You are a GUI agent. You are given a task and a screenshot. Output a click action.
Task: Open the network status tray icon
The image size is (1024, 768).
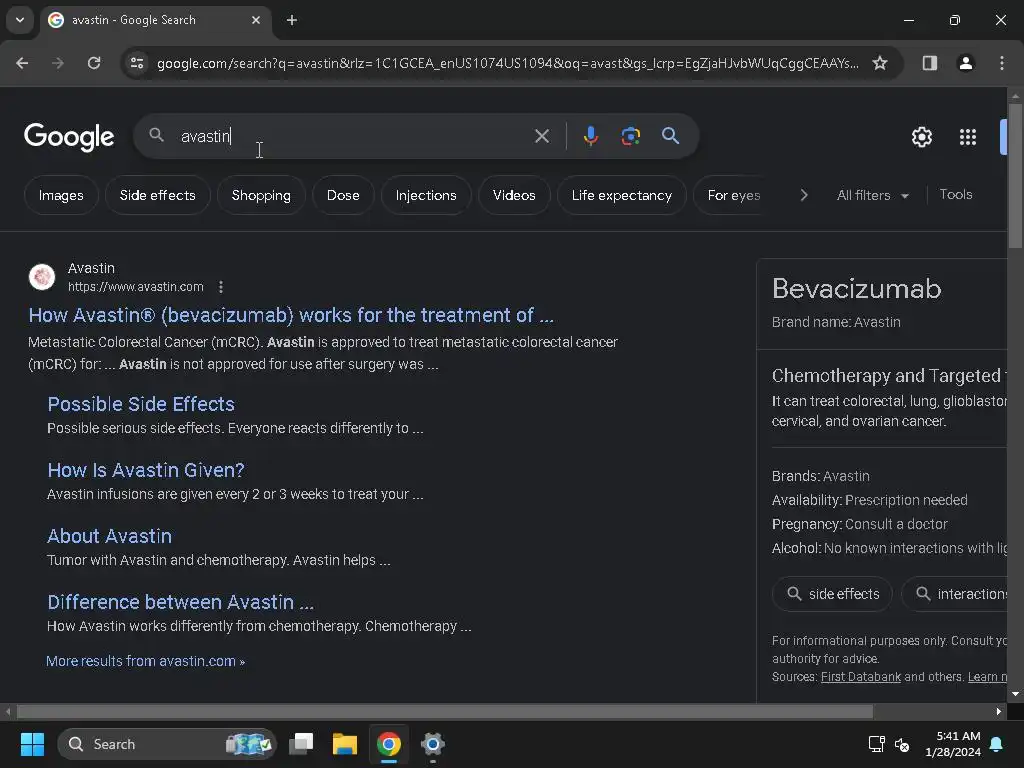pyautogui.click(x=876, y=744)
